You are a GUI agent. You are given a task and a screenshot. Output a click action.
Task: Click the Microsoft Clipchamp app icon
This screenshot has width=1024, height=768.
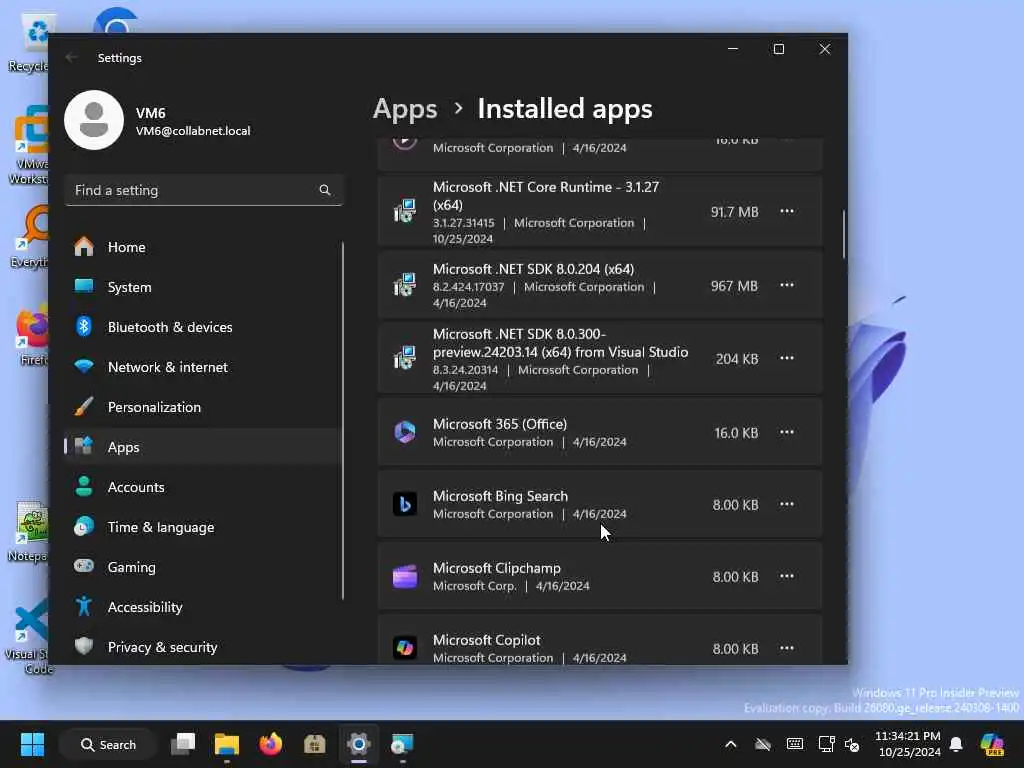tap(405, 576)
